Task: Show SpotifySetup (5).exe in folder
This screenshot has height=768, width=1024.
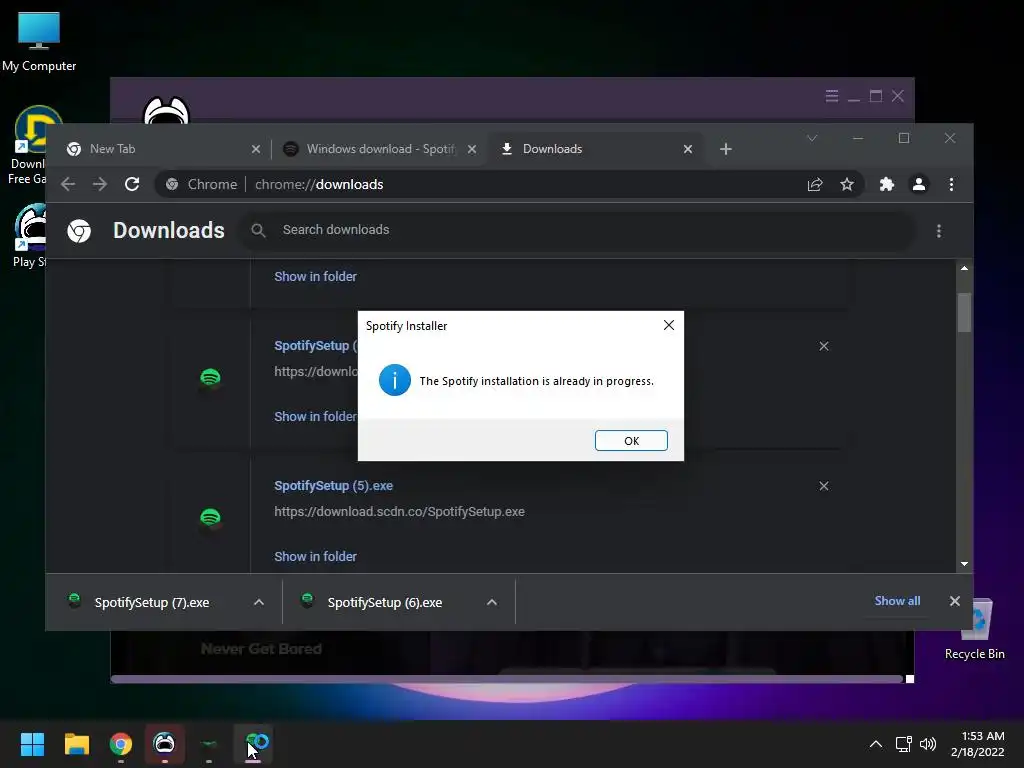Action: point(315,556)
